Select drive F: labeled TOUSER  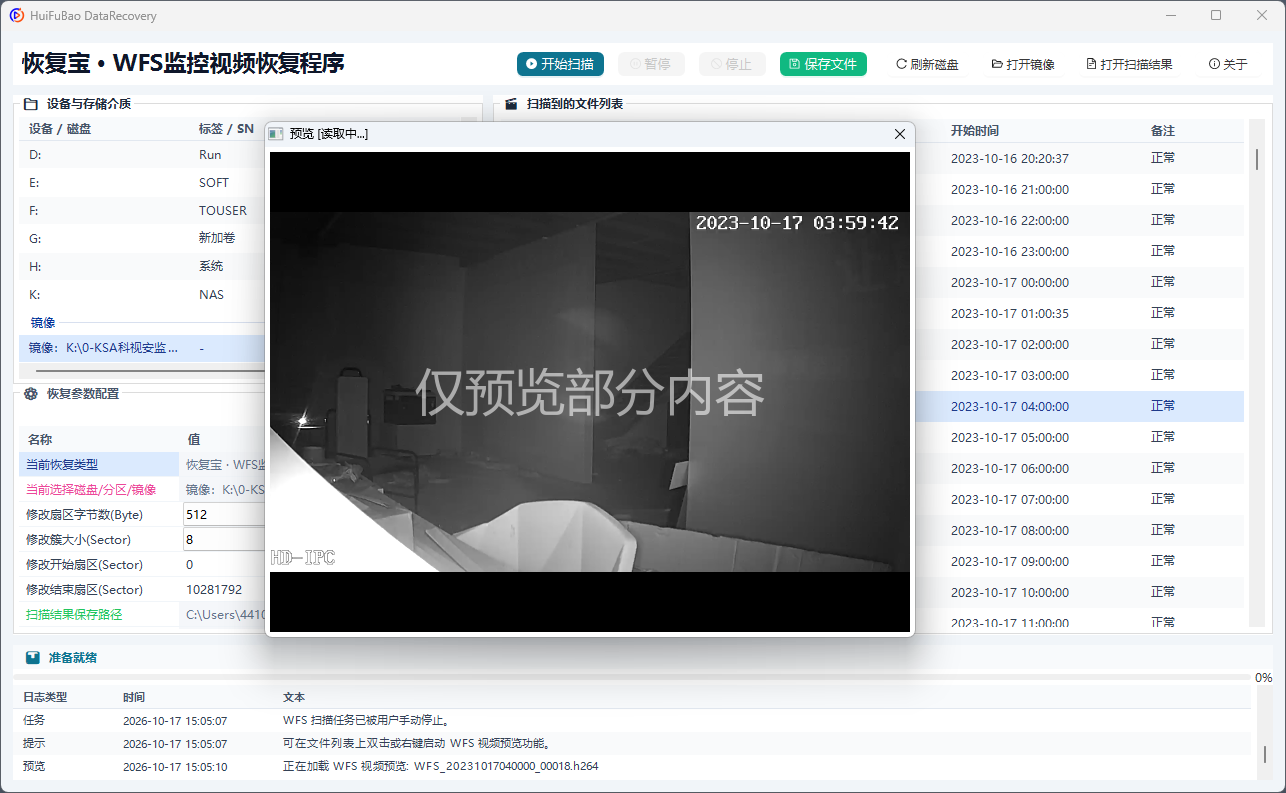point(141,211)
